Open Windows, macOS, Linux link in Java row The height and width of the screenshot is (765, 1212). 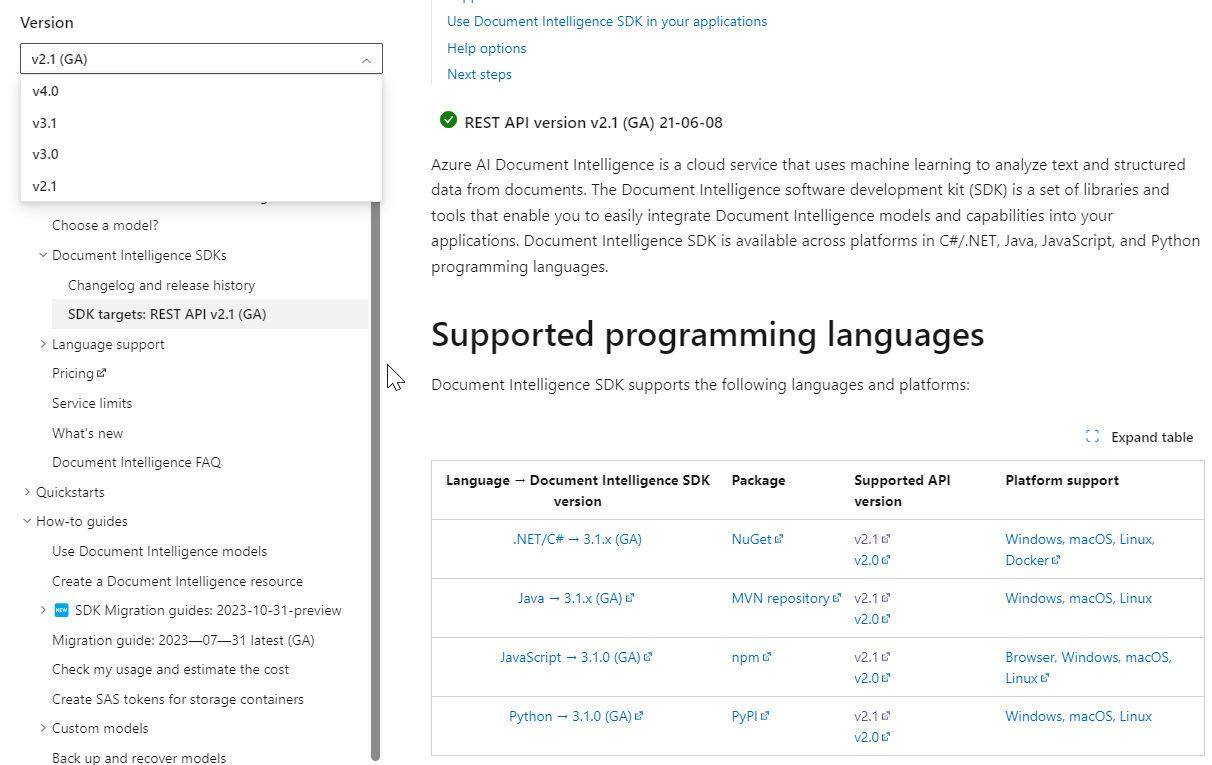pyautogui.click(x=1078, y=598)
